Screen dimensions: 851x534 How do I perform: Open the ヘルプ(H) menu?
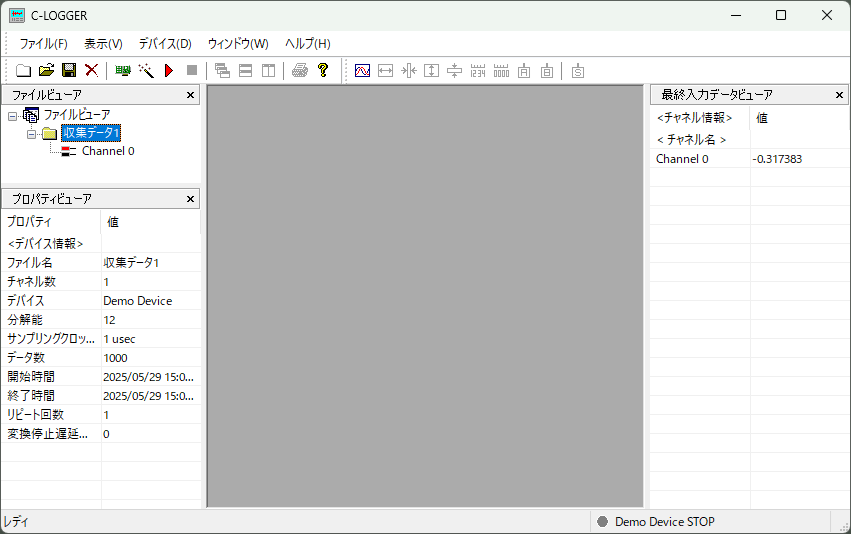[x=307, y=44]
